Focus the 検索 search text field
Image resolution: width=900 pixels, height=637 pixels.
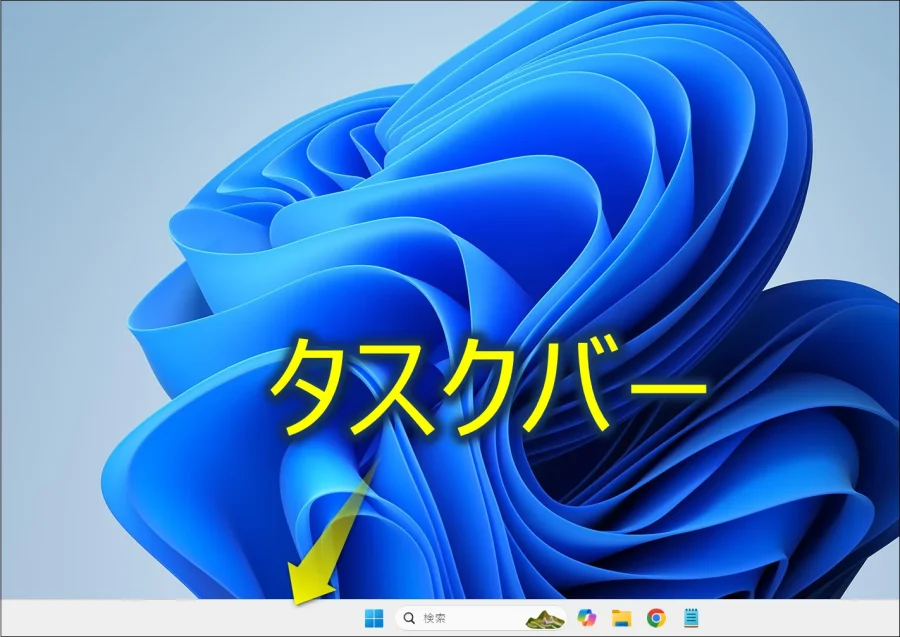click(x=460, y=618)
